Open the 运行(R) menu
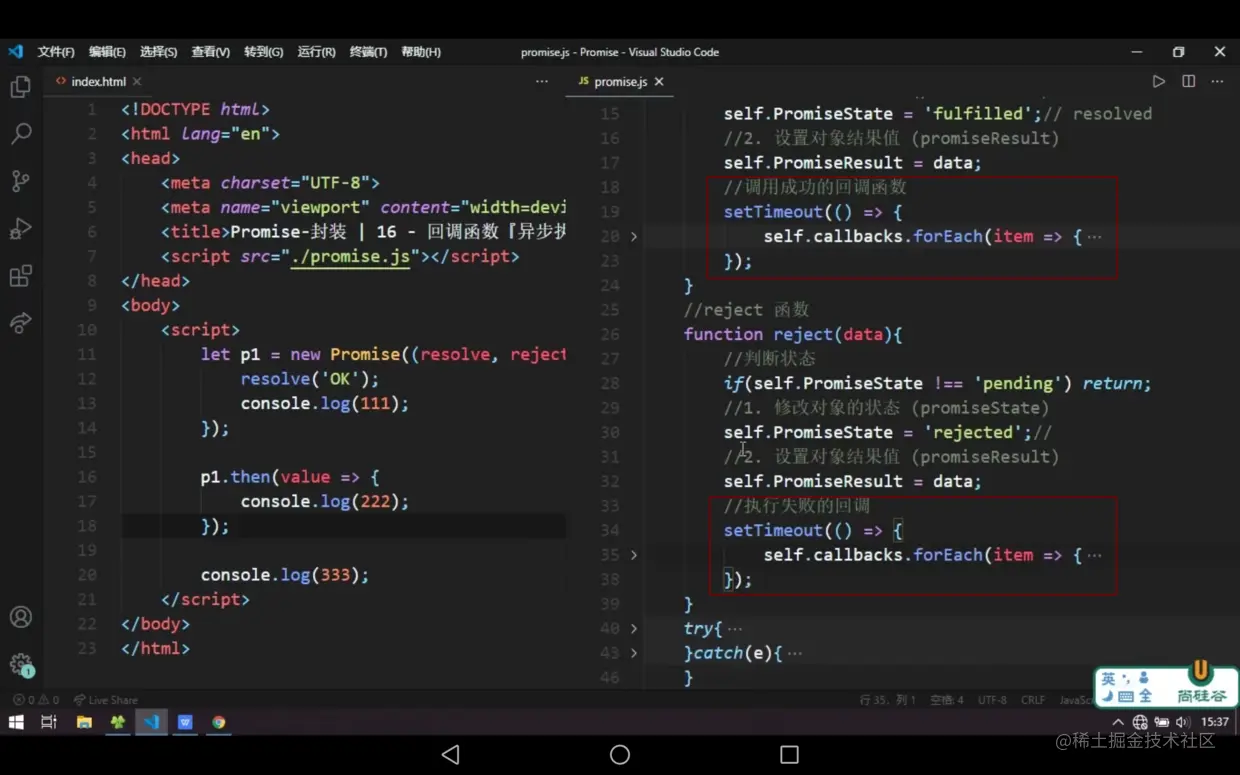Screen dimensions: 1240x775 pyautogui.click(x=316, y=52)
